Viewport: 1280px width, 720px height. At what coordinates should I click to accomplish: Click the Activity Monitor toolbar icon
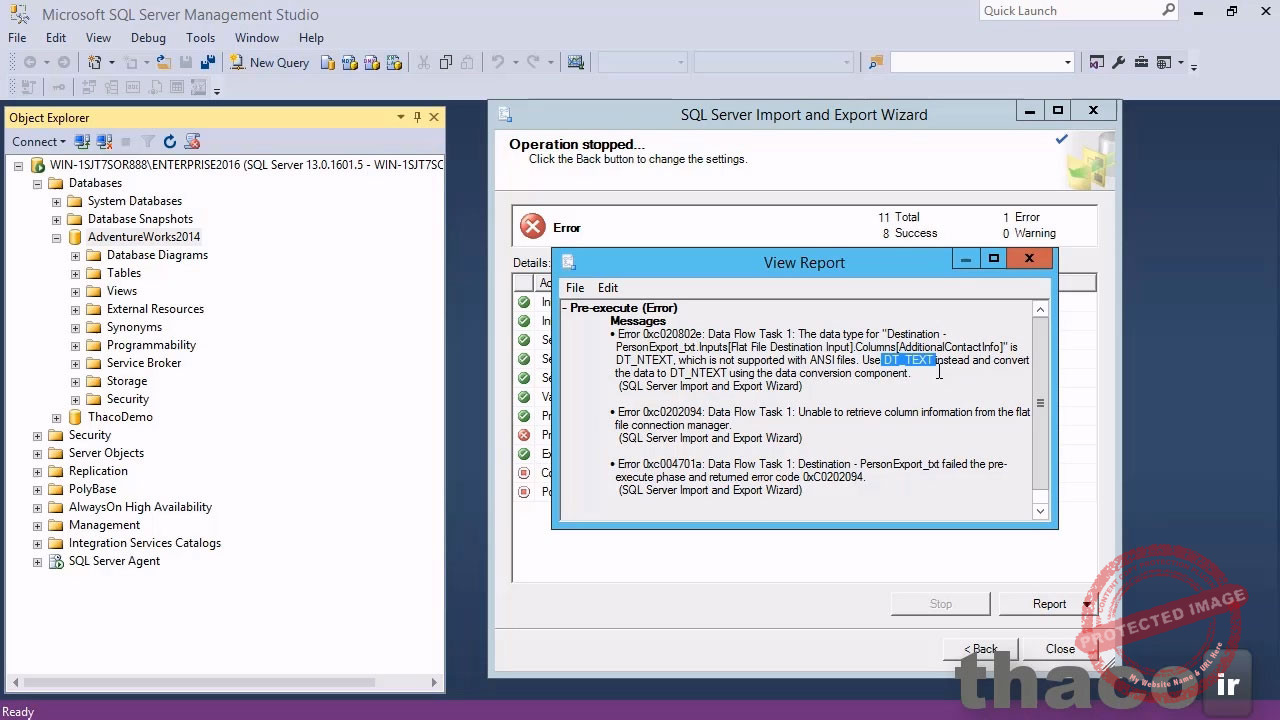pos(576,62)
